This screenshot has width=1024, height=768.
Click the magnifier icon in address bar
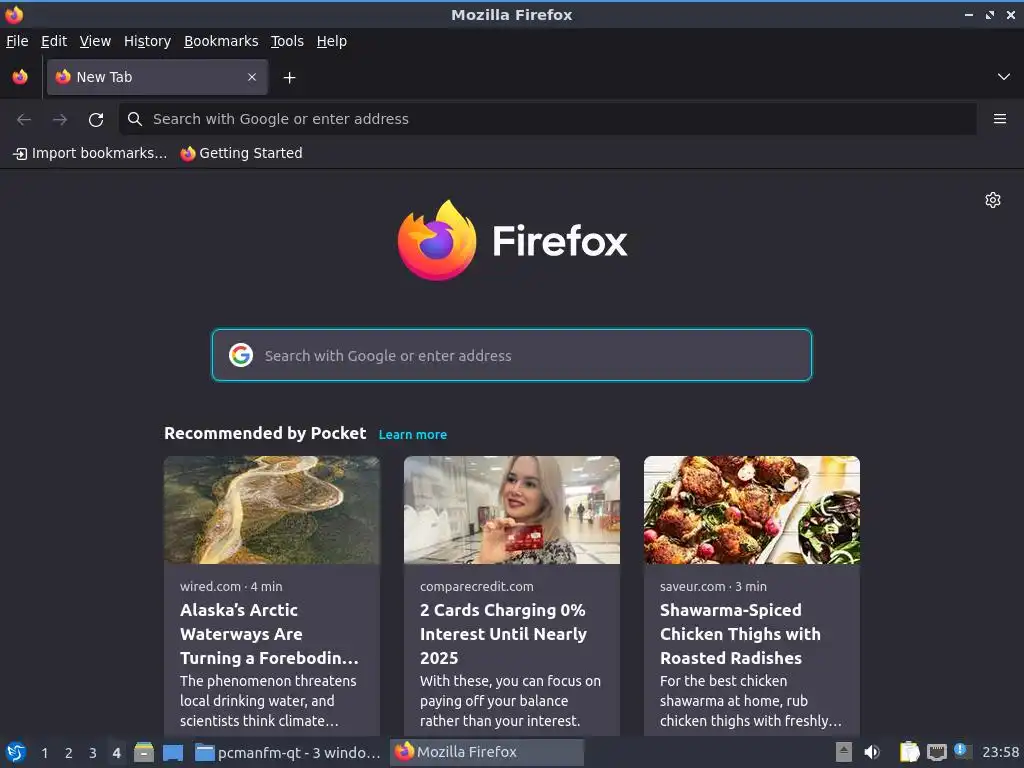(x=135, y=119)
